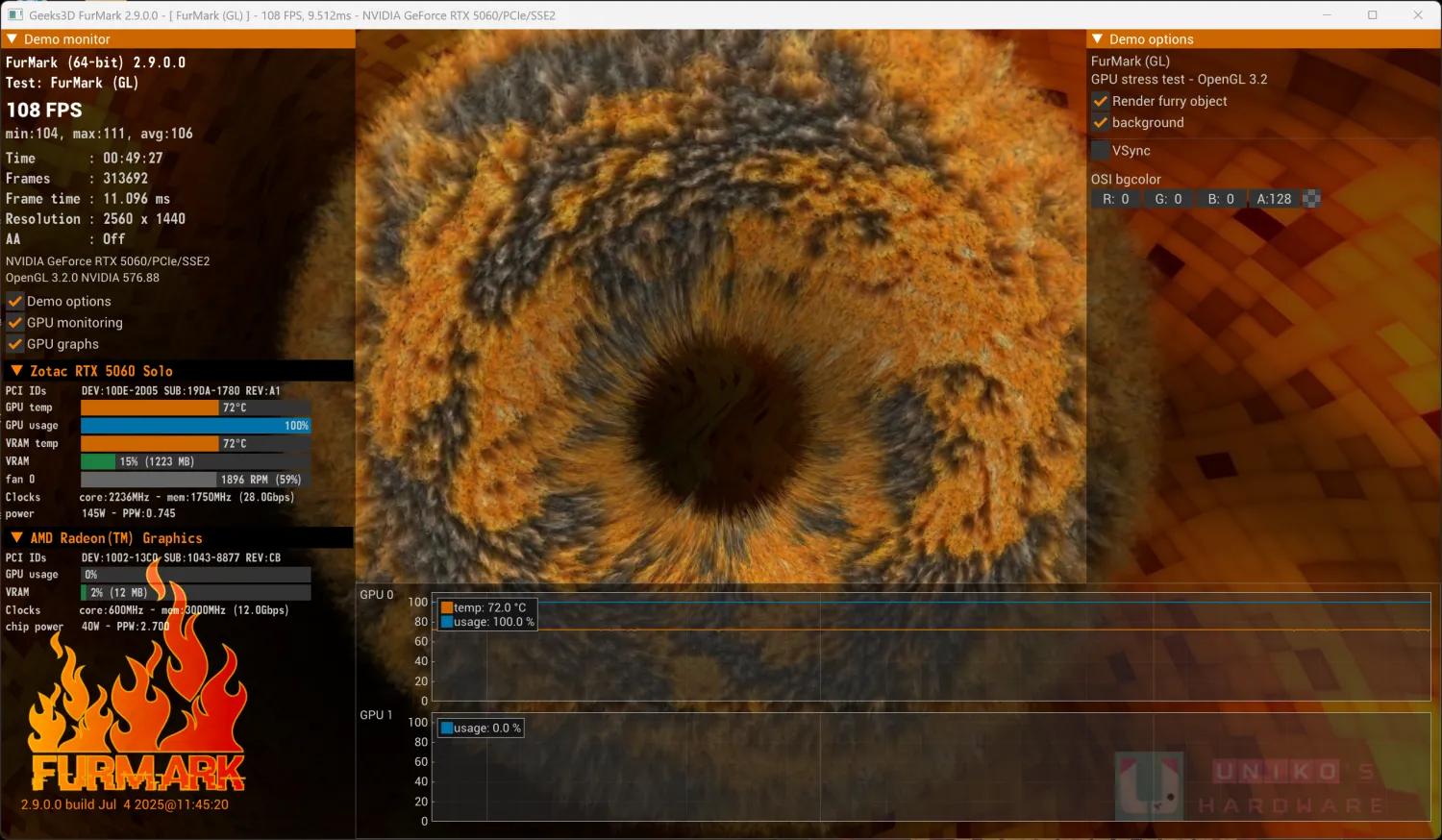Click the Frames 313692 value
1442x840 pixels.
point(126,178)
